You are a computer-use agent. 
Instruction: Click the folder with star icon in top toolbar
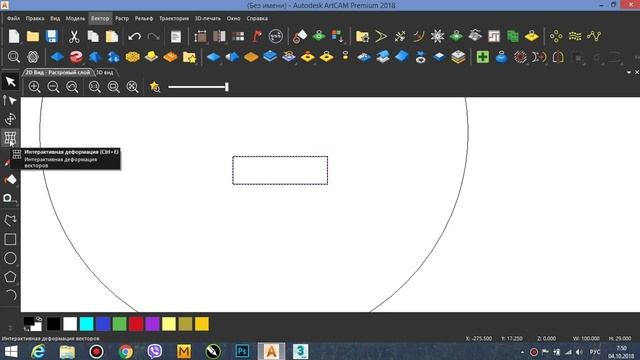[362, 36]
